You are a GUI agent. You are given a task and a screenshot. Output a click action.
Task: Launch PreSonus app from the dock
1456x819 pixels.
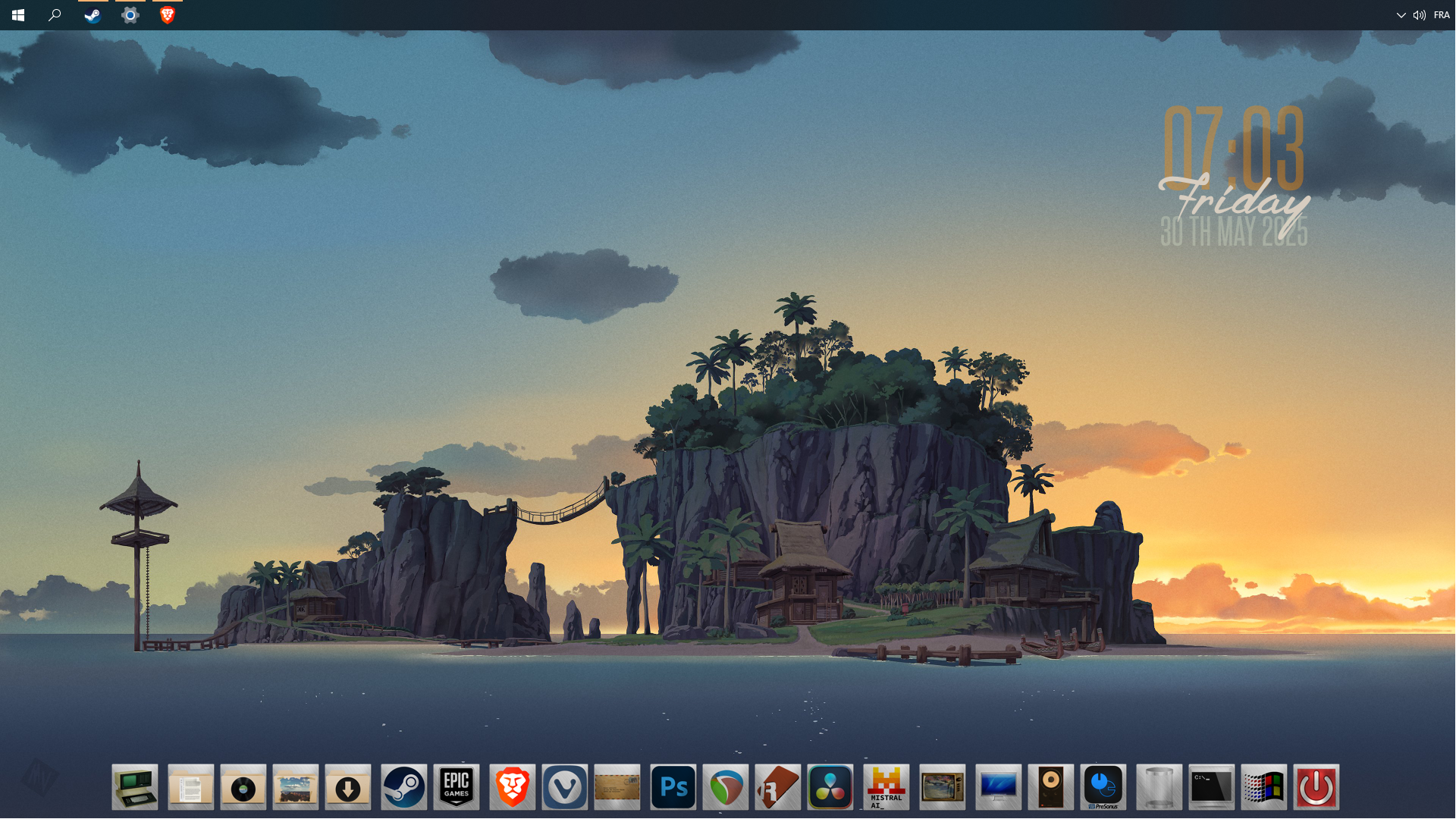coord(1103,787)
